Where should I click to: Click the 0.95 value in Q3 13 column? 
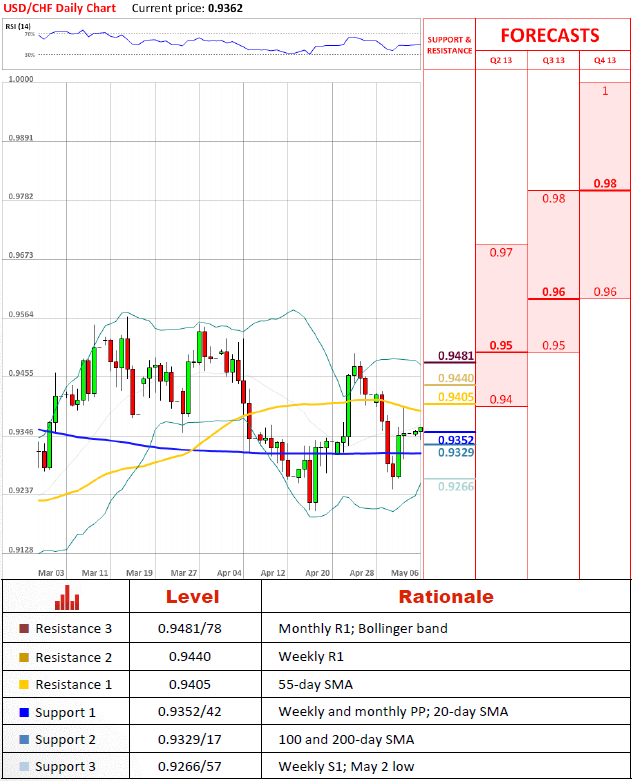[553, 346]
